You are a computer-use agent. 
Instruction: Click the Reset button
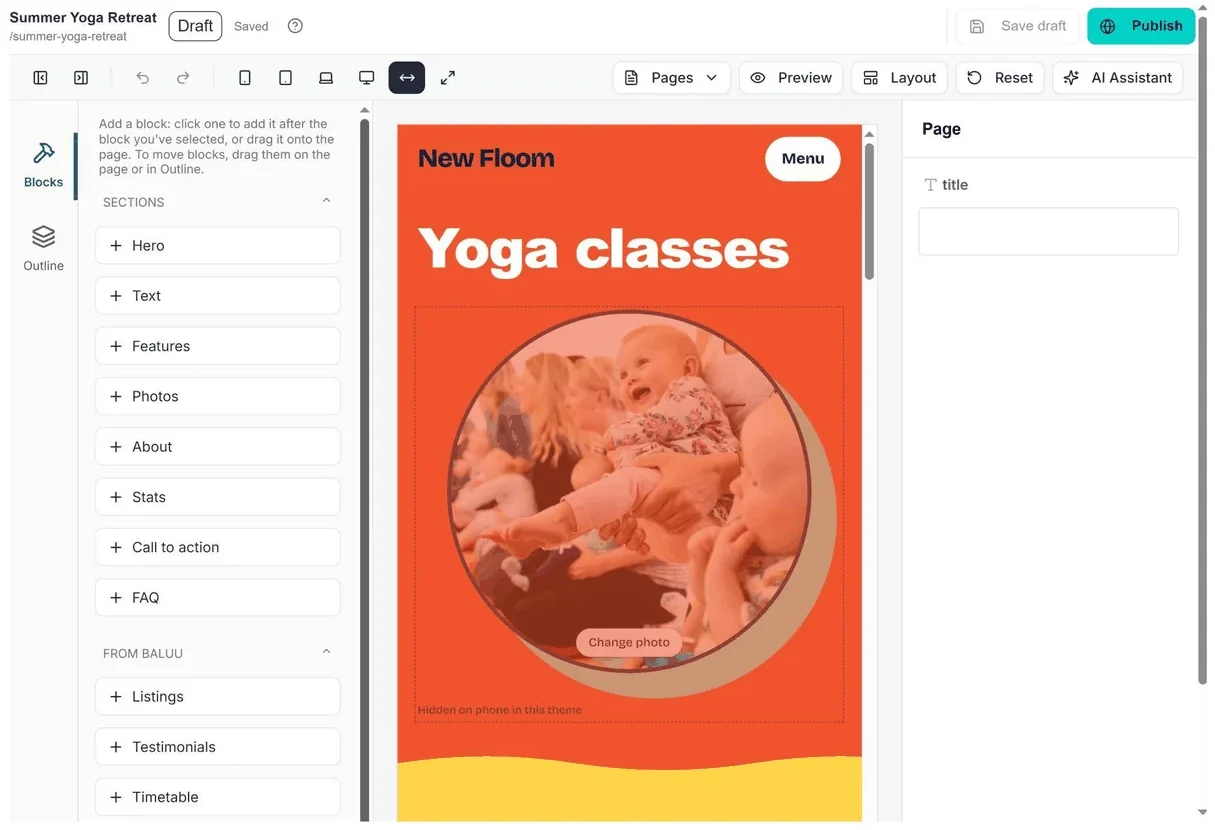pos(1000,78)
